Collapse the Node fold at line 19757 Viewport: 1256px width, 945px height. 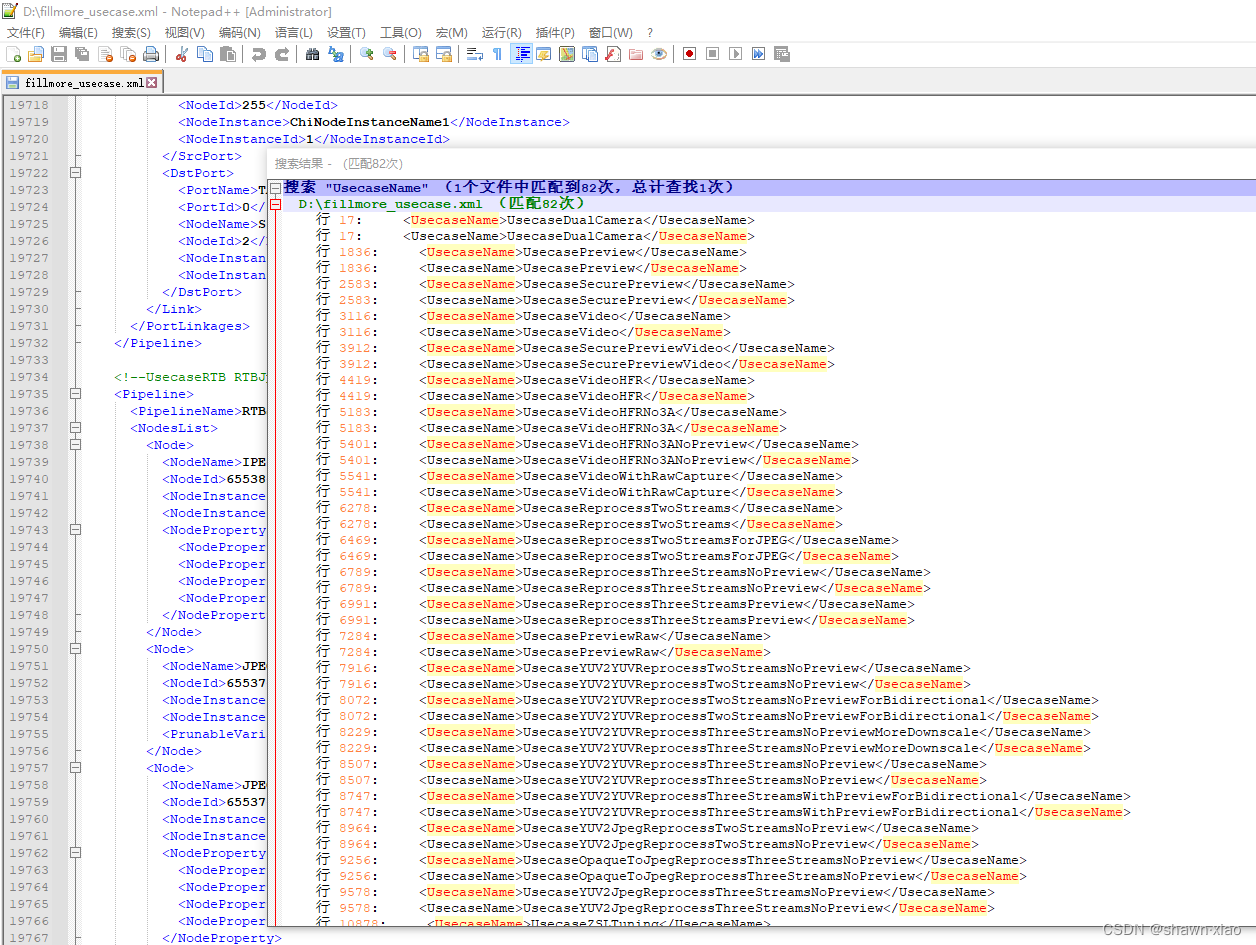[x=75, y=768]
